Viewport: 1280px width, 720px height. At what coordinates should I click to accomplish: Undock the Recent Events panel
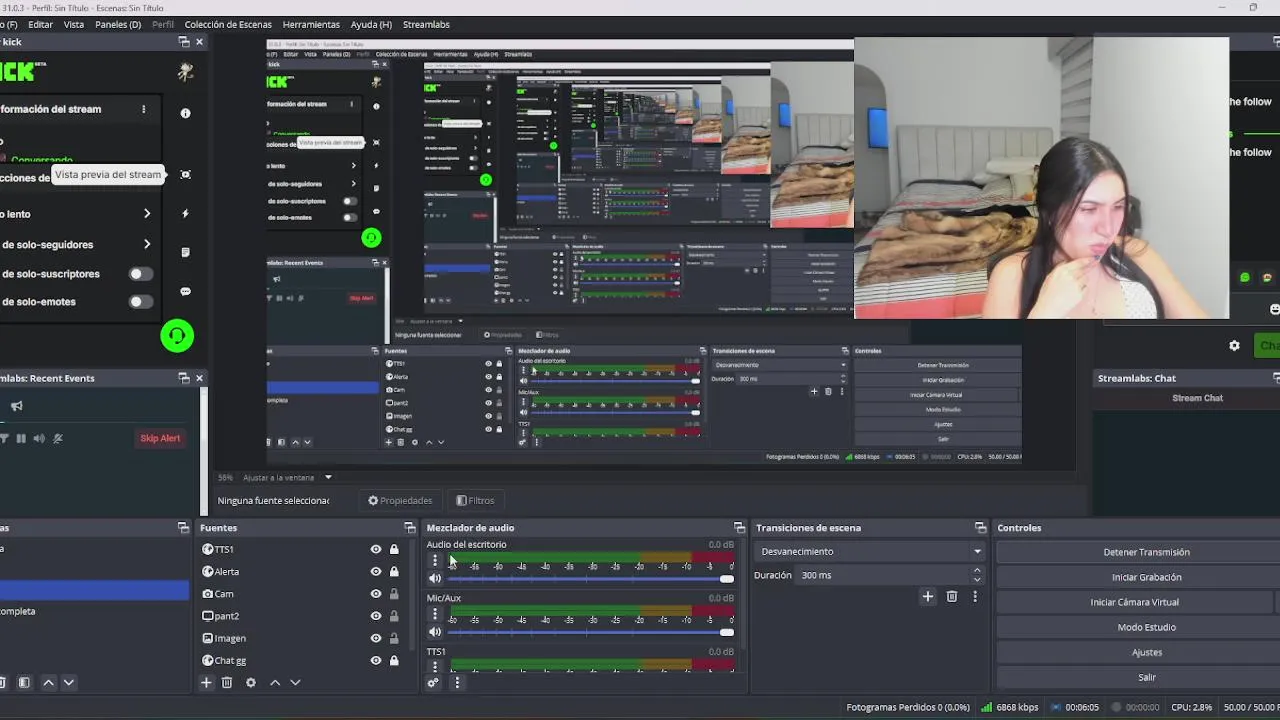184,378
